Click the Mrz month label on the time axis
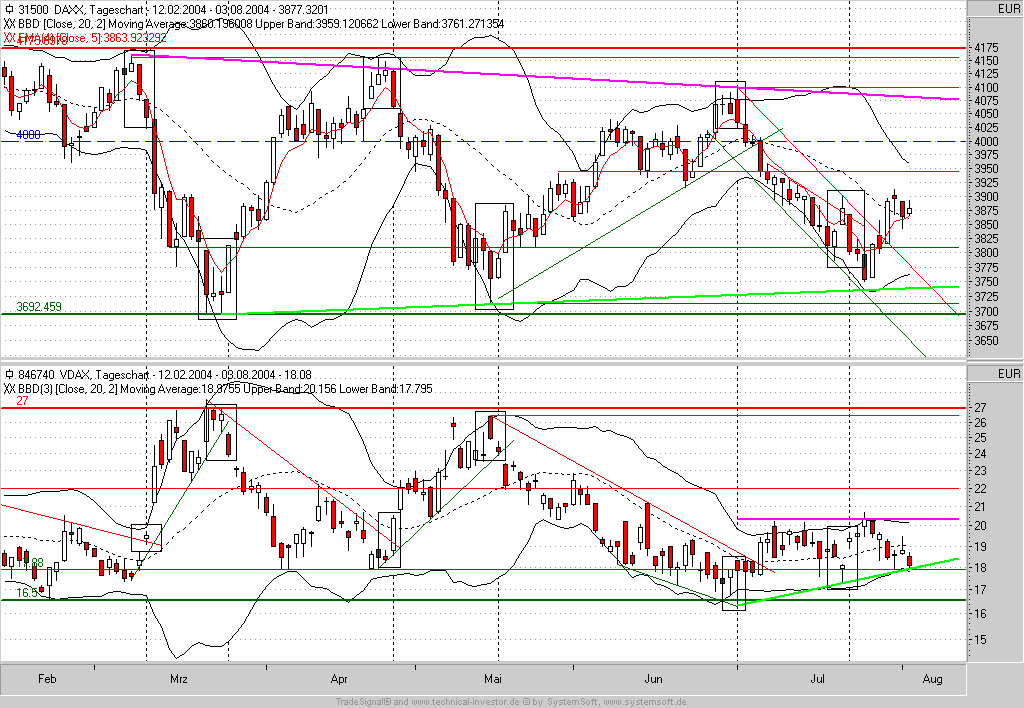1024x708 pixels. point(179,679)
